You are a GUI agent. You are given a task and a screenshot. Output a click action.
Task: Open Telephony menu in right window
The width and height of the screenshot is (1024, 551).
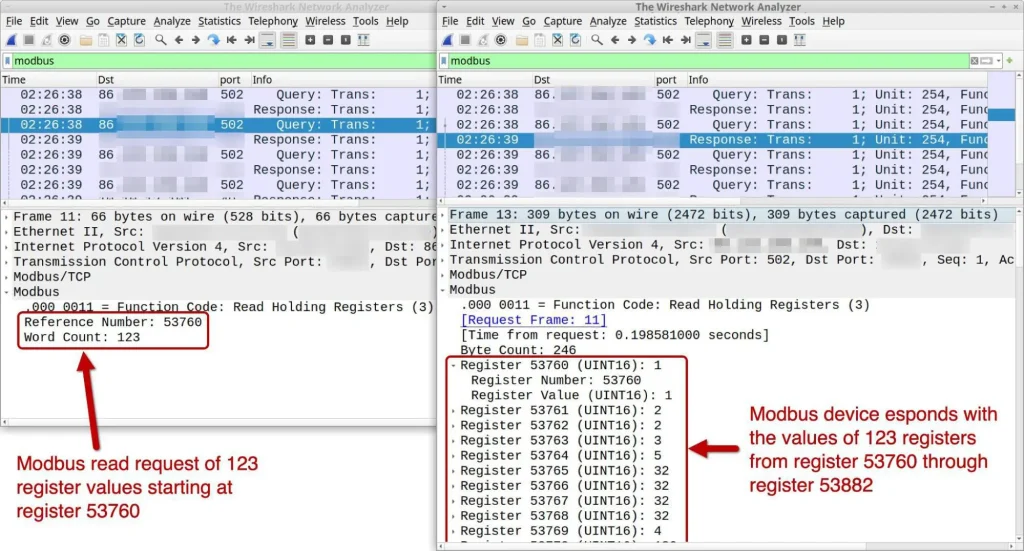[708, 21]
